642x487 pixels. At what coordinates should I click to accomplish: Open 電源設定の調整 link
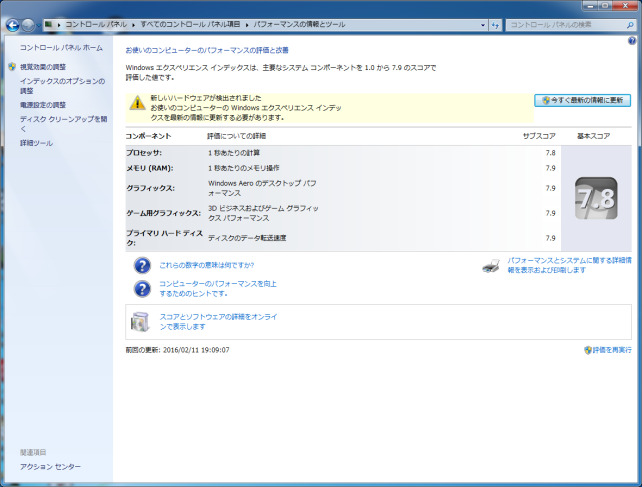coord(43,105)
